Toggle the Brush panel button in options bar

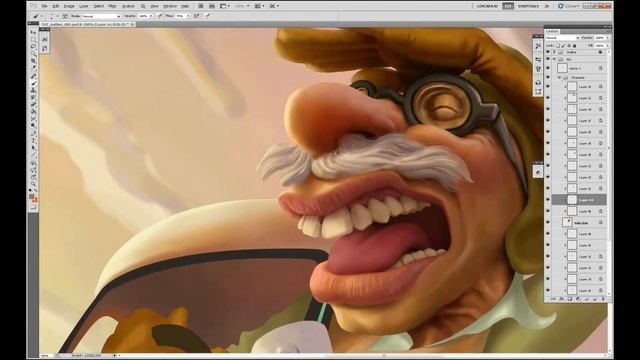click(65, 16)
